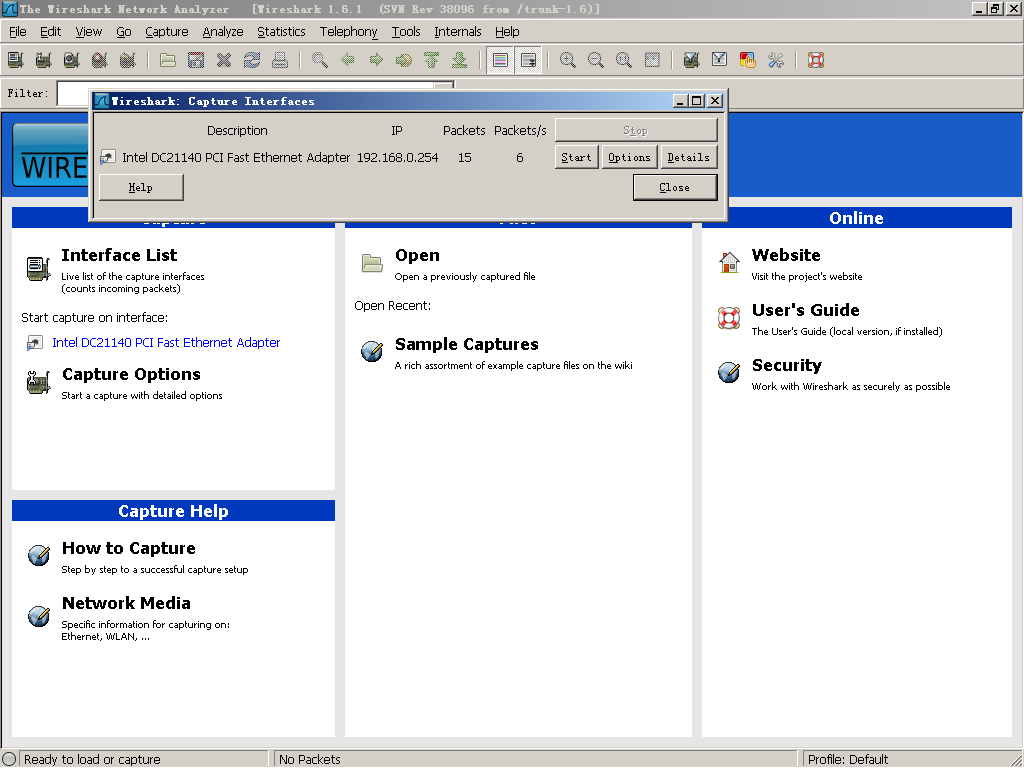The width and height of the screenshot is (1024, 768).
Task: Open the File menu
Action: tap(18, 31)
